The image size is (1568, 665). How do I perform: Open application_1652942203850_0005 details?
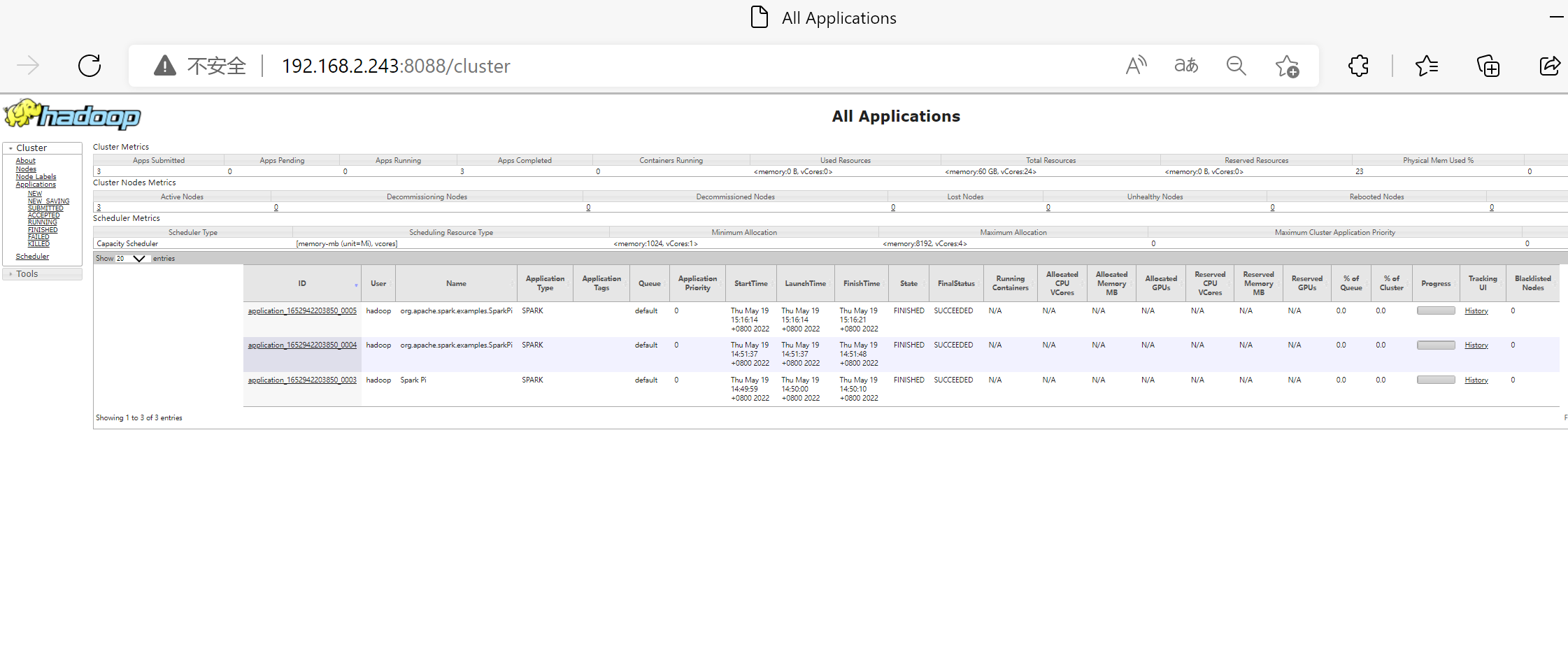click(302, 311)
